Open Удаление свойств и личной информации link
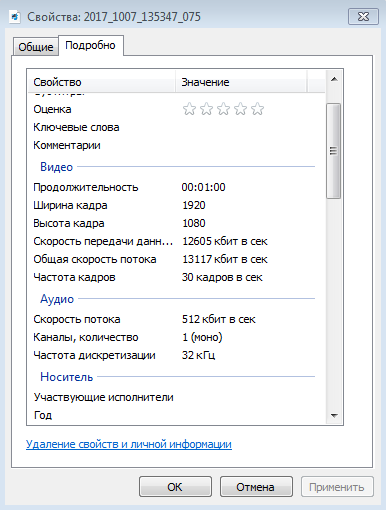 coord(129,444)
